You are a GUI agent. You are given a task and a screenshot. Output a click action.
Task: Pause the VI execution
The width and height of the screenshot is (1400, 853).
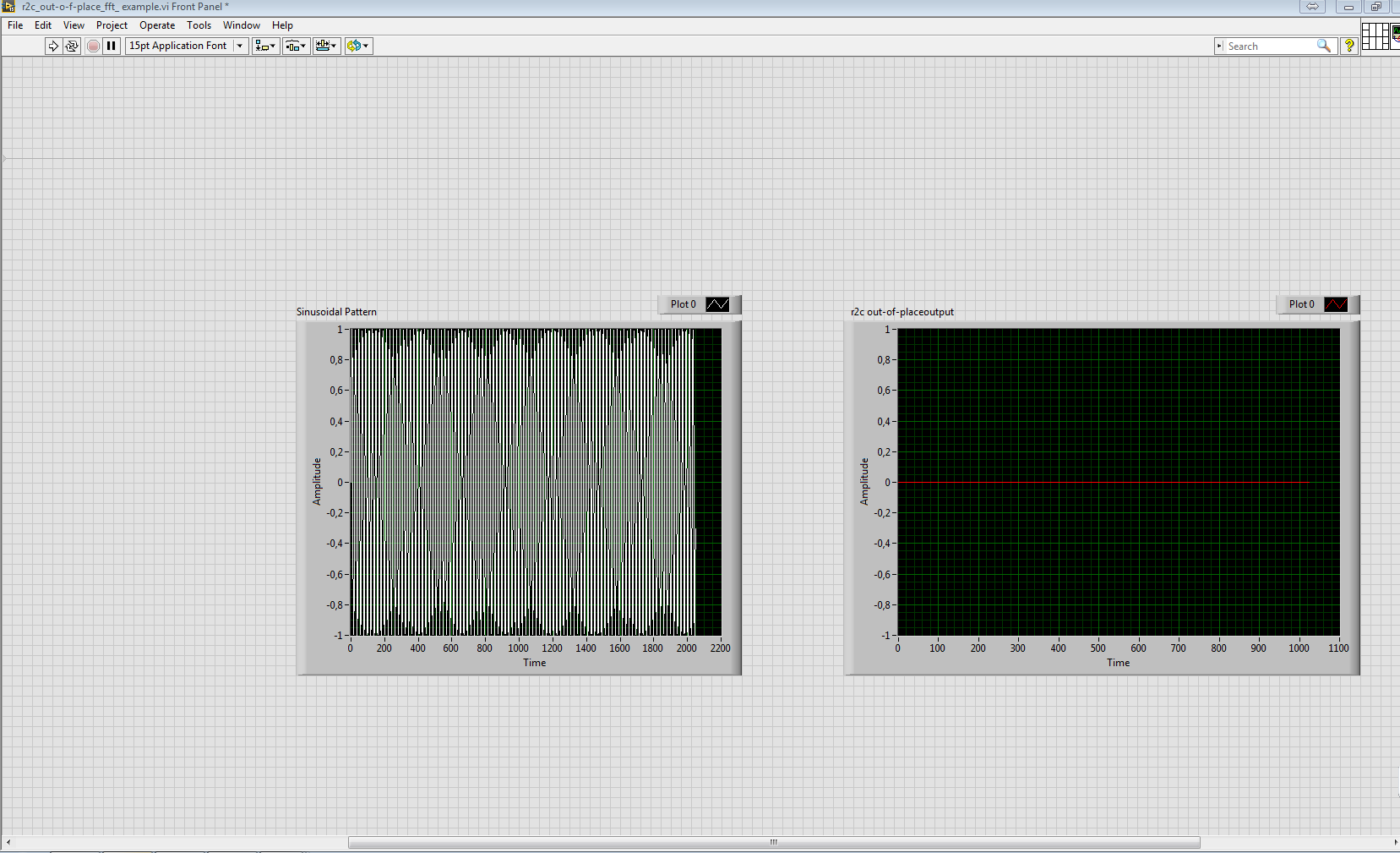pyautogui.click(x=112, y=46)
